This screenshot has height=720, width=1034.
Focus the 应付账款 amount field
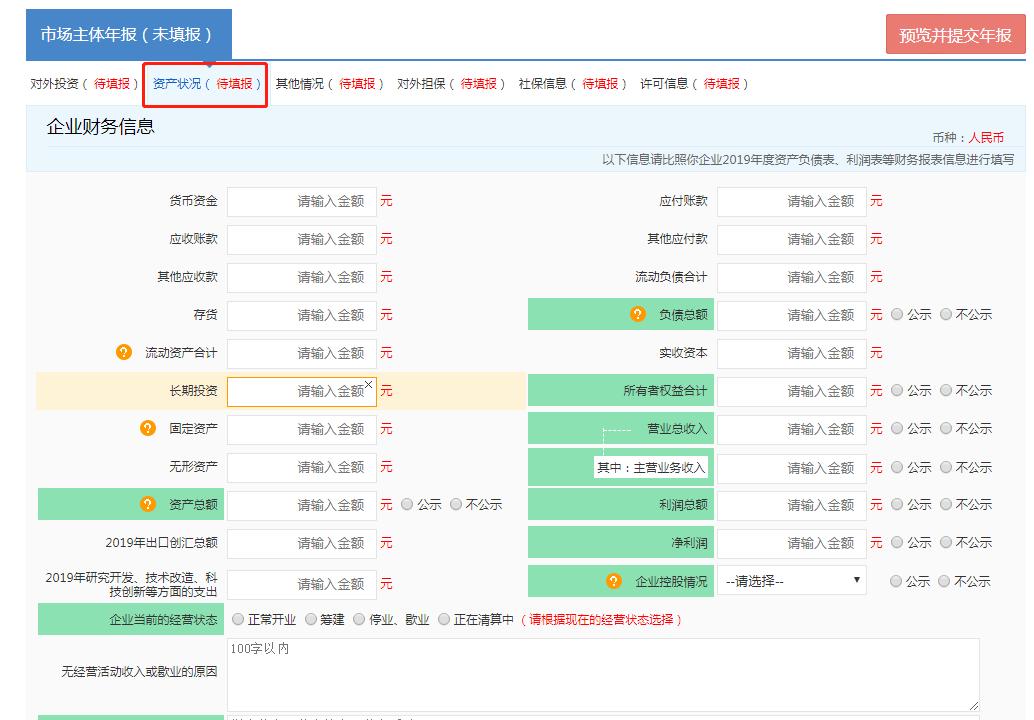792,201
